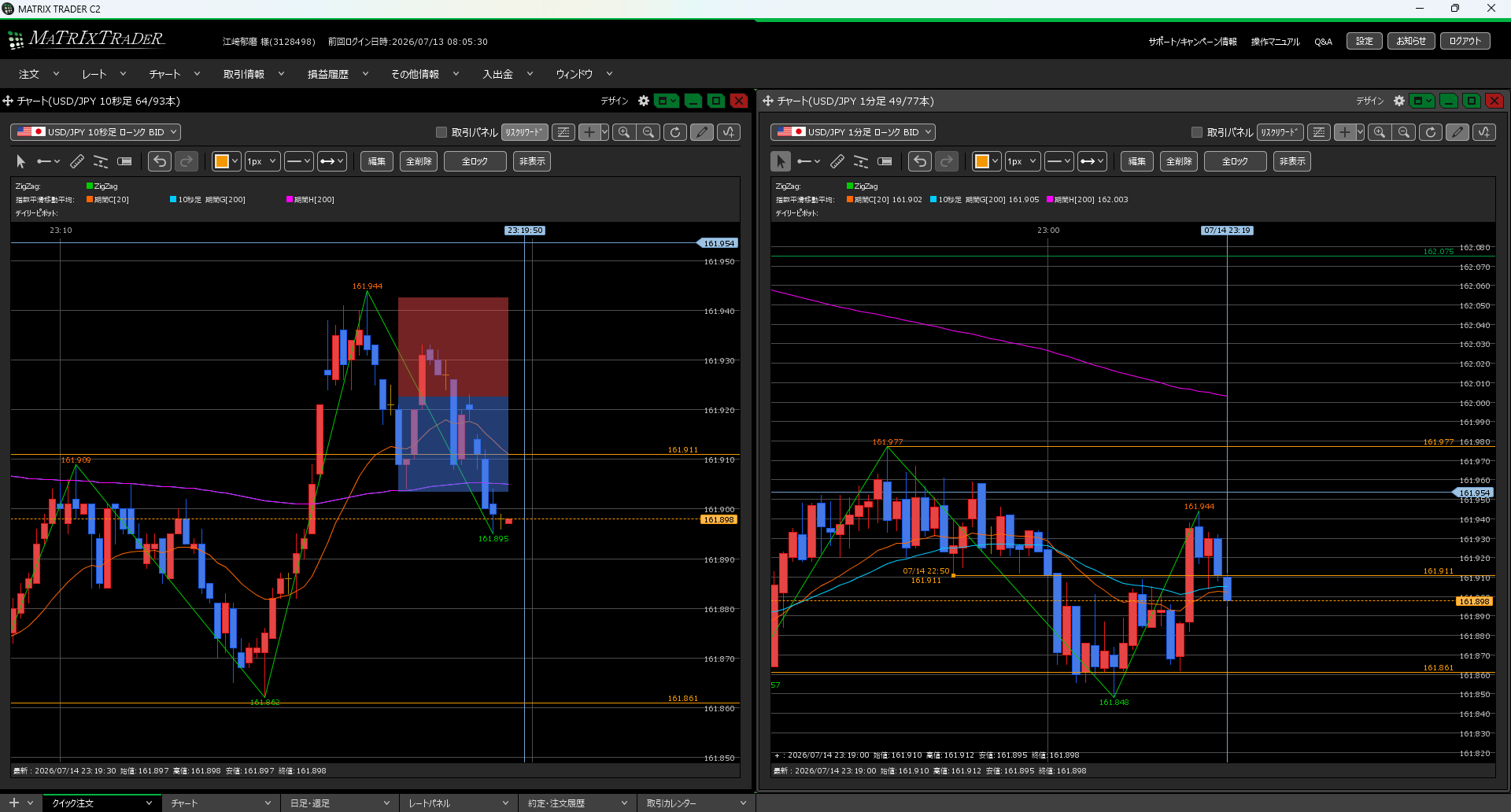Switch to the レートパネル bottom tab
The image size is (1511, 812).
[458, 803]
